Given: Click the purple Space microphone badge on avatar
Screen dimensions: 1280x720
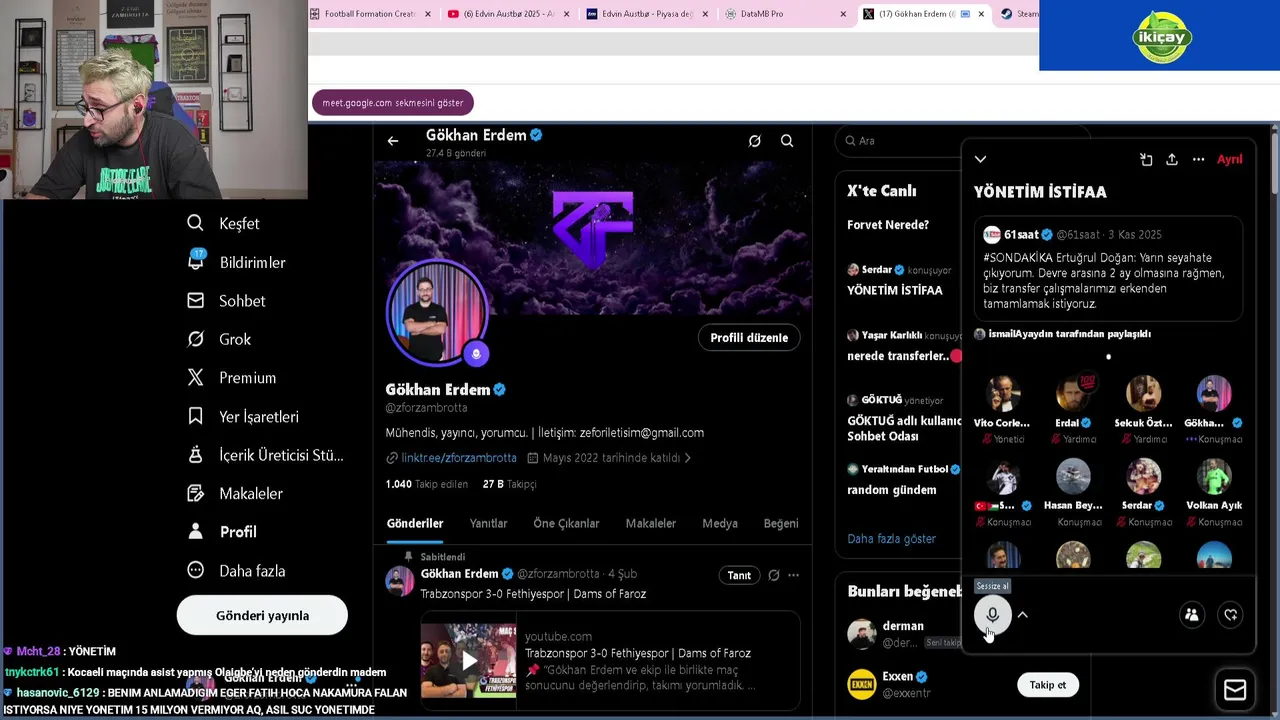Looking at the screenshot, I should 476,353.
